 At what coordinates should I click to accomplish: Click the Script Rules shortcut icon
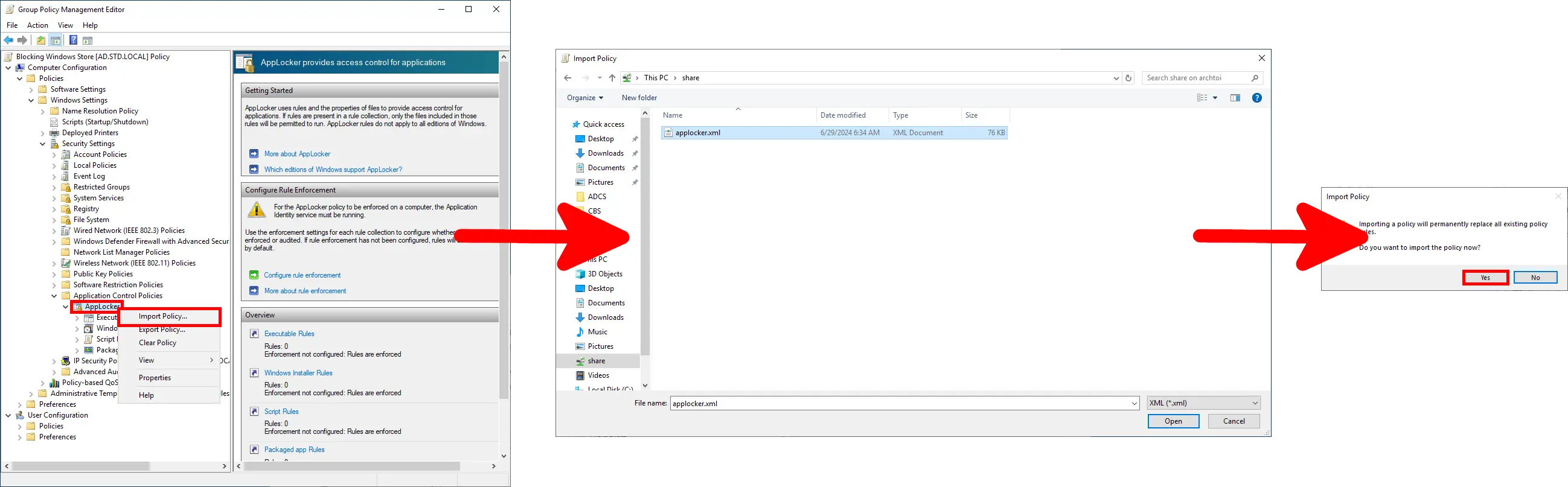[x=254, y=412]
